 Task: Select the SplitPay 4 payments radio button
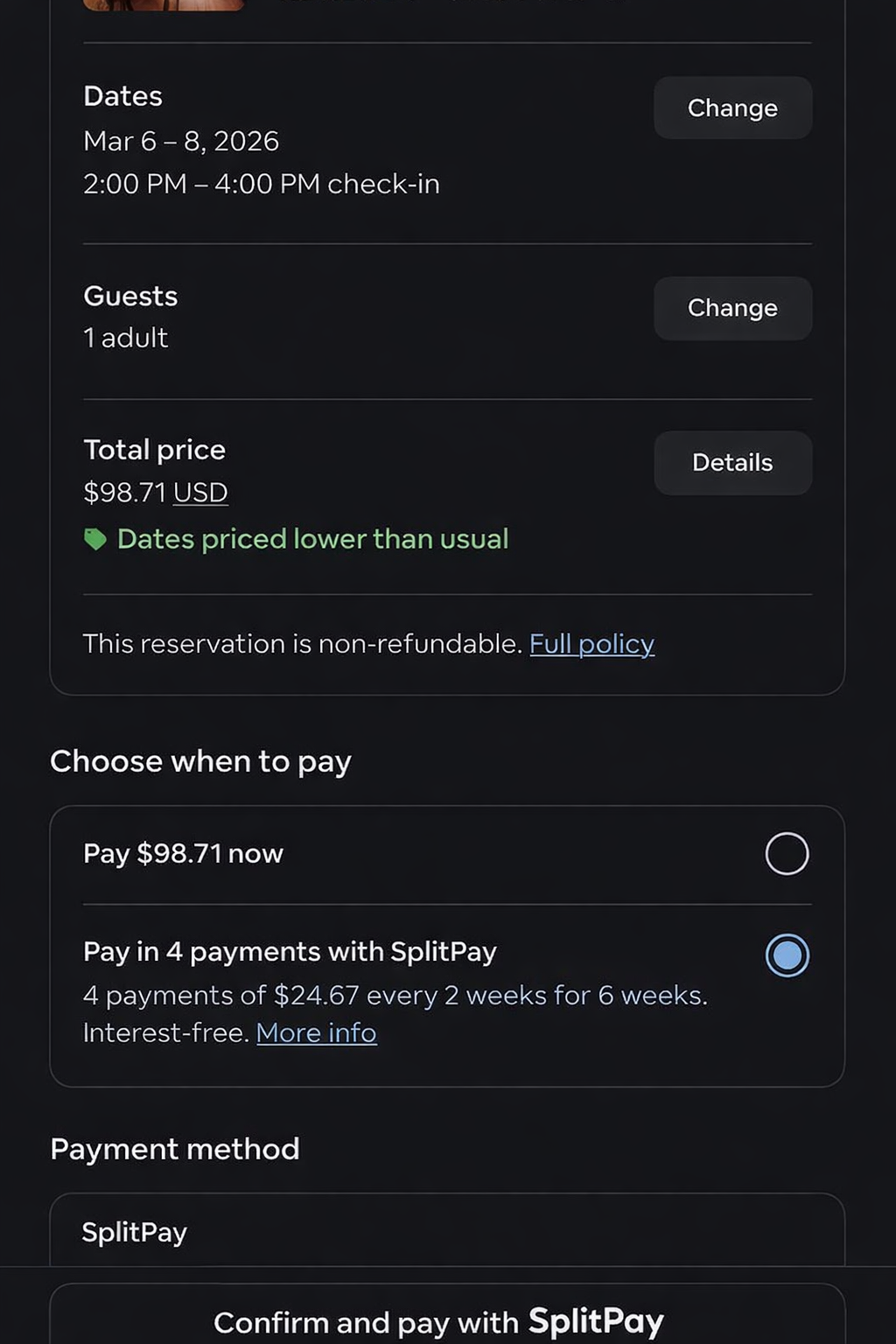click(x=787, y=955)
